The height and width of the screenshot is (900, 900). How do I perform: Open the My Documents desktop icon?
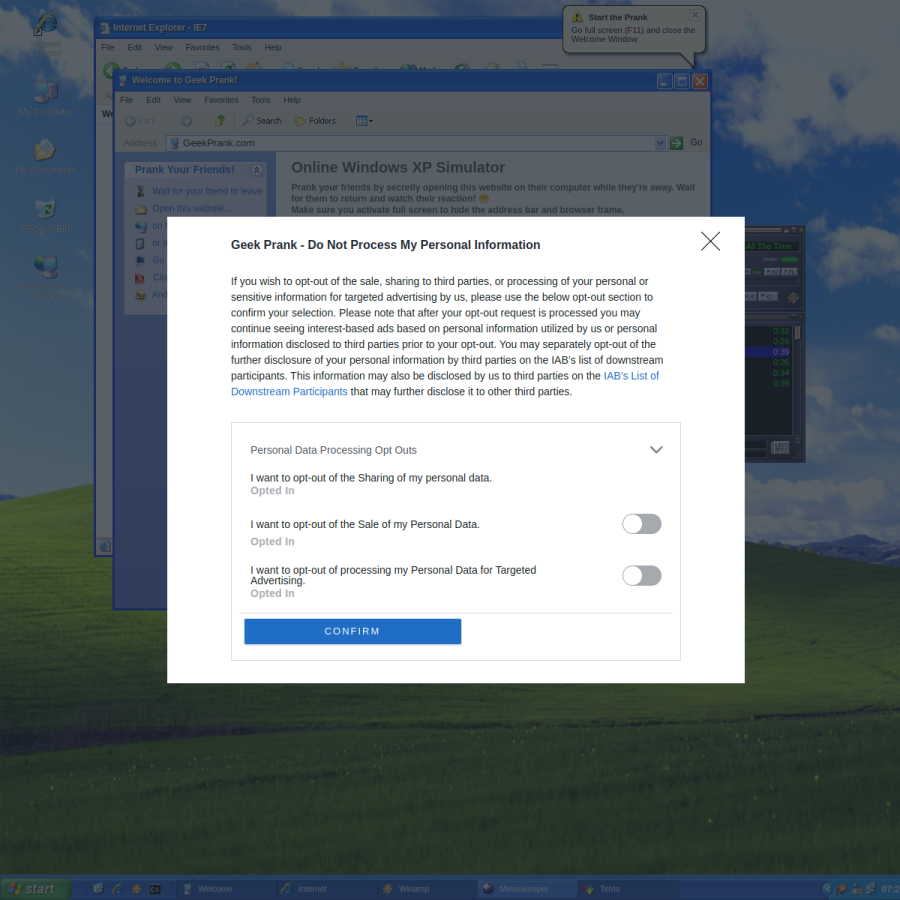click(45, 156)
